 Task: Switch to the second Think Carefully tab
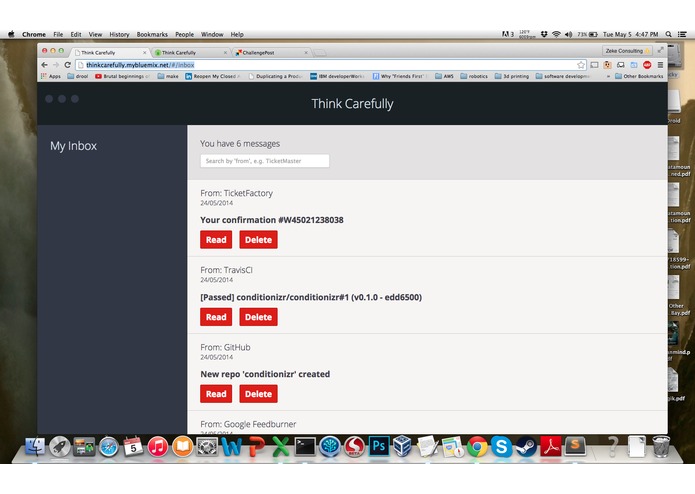[x=191, y=52]
